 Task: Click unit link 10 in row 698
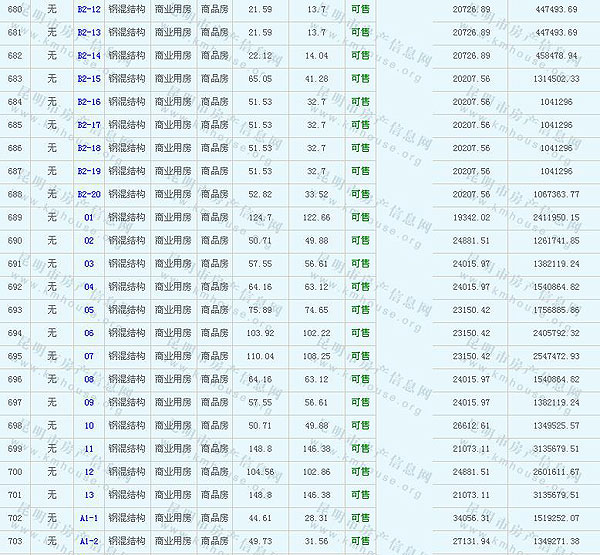[89, 425]
